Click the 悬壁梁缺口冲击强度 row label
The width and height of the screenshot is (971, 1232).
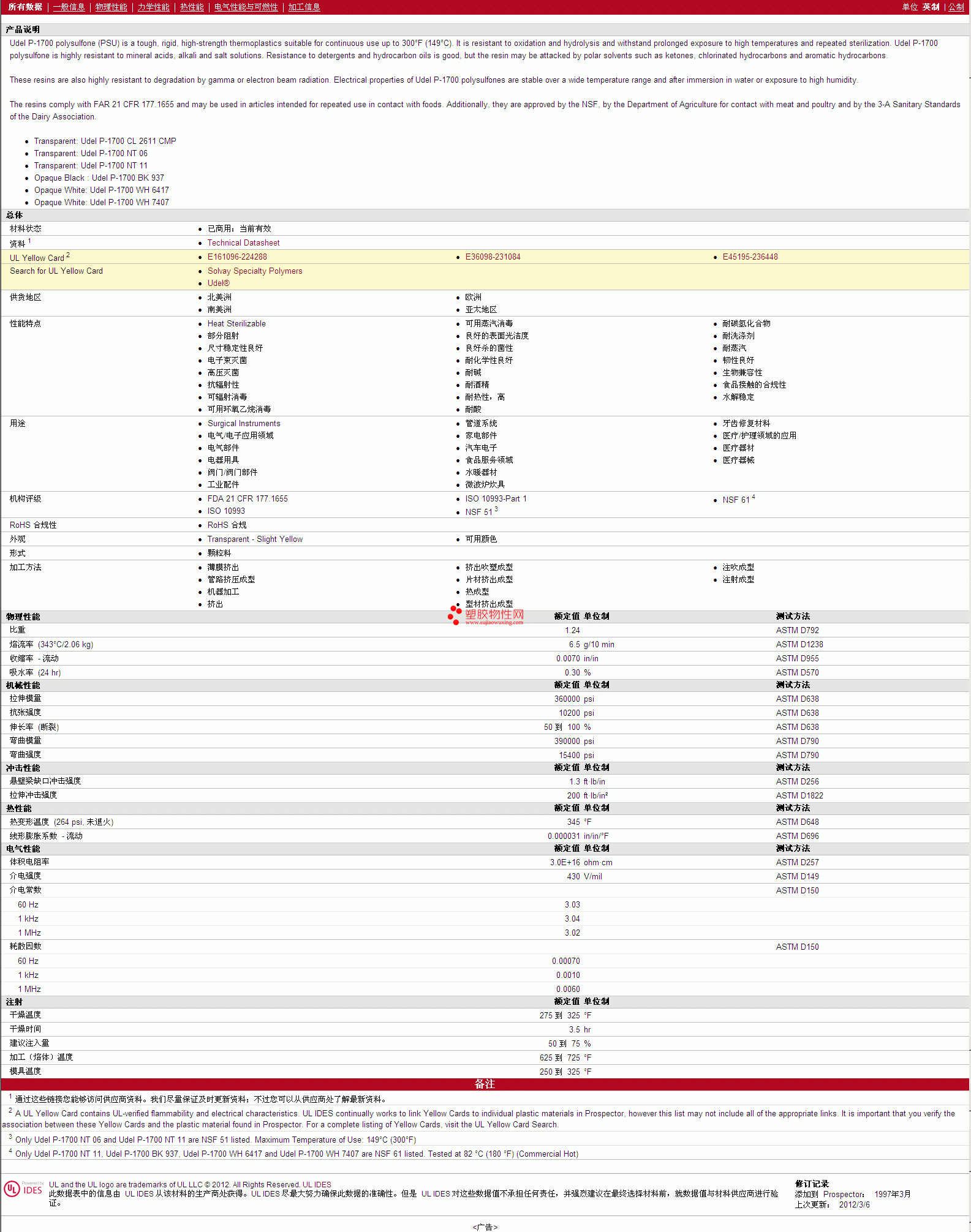(x=45, y=781)
